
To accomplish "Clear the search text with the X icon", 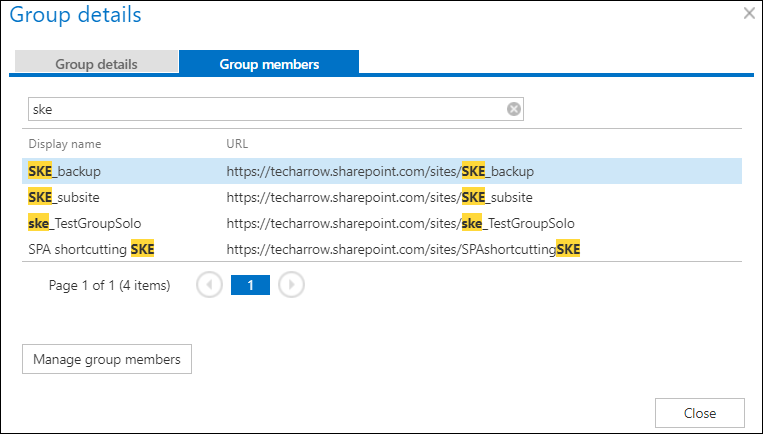I will pyautogui.click(x=514, y=109).
